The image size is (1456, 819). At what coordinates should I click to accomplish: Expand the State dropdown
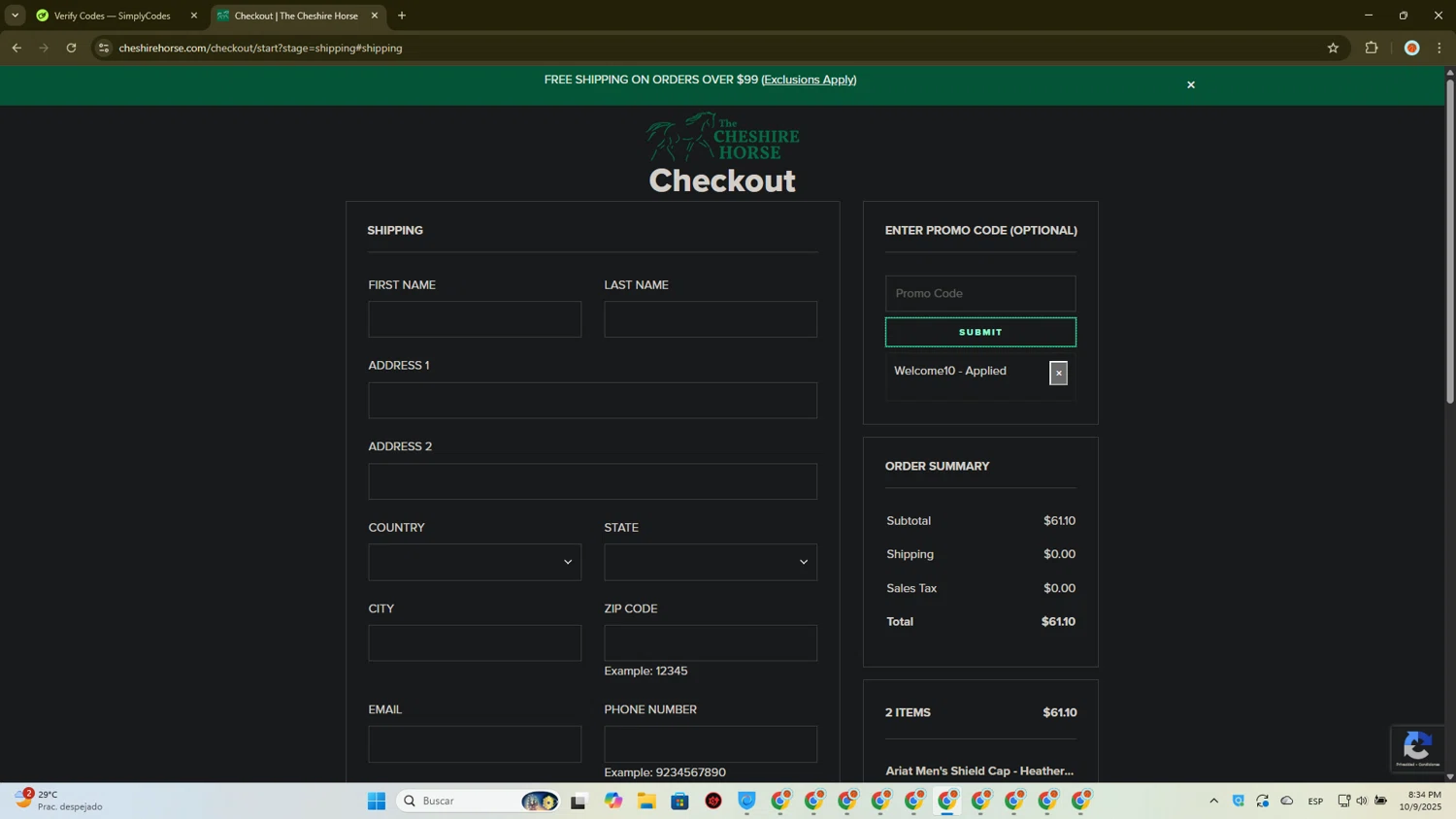pos(711,562)
